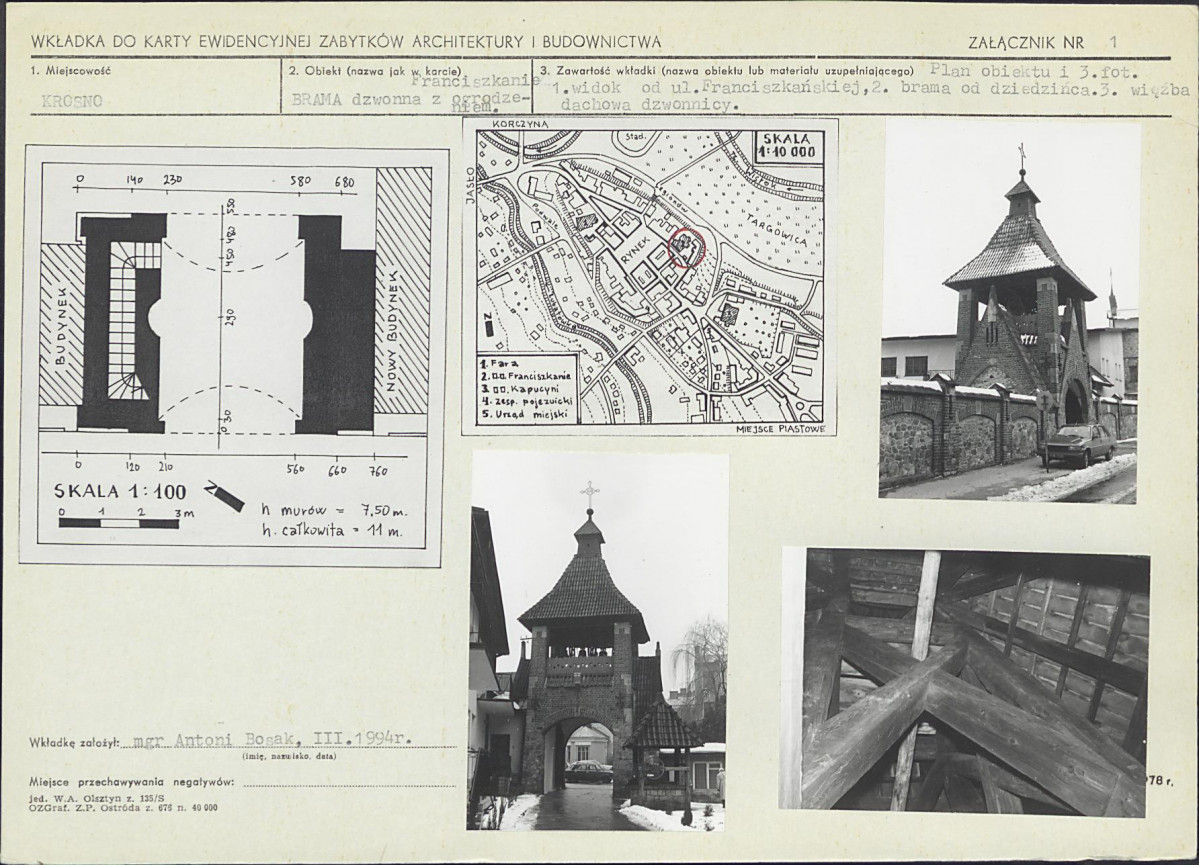
Task: Click the SKALA 1:10 000 box on map
Action: [789, 146]
